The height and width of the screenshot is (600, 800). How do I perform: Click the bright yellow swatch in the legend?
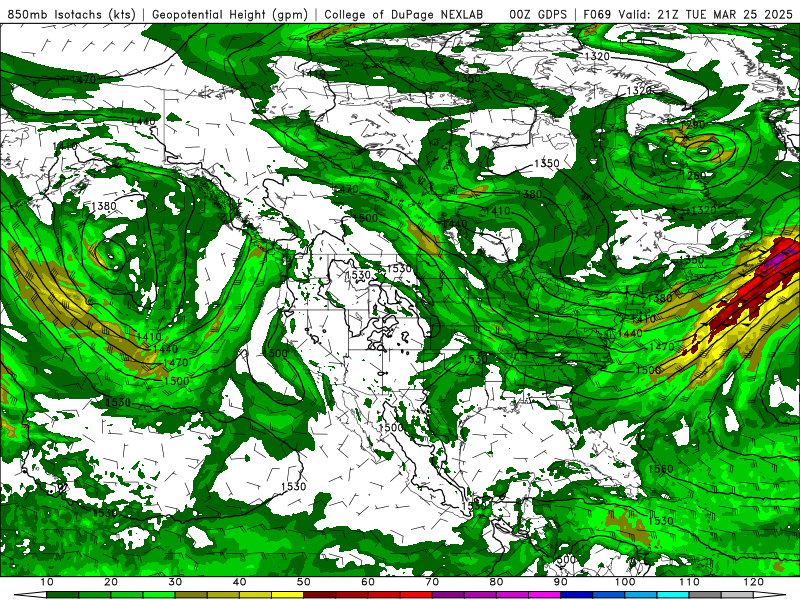point(287,595)
